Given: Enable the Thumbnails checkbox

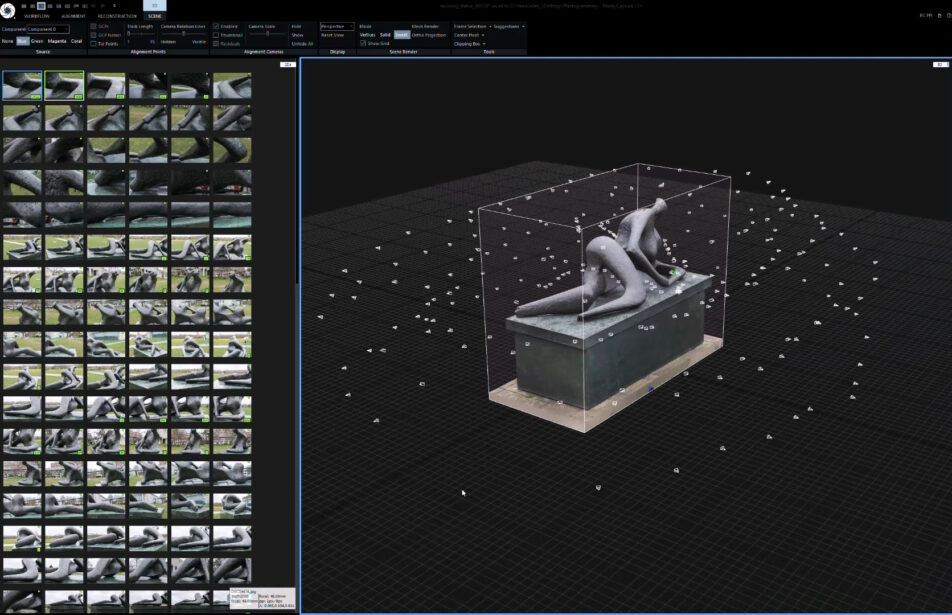Looking at the screenshot, I should click(x=217, y=35).
